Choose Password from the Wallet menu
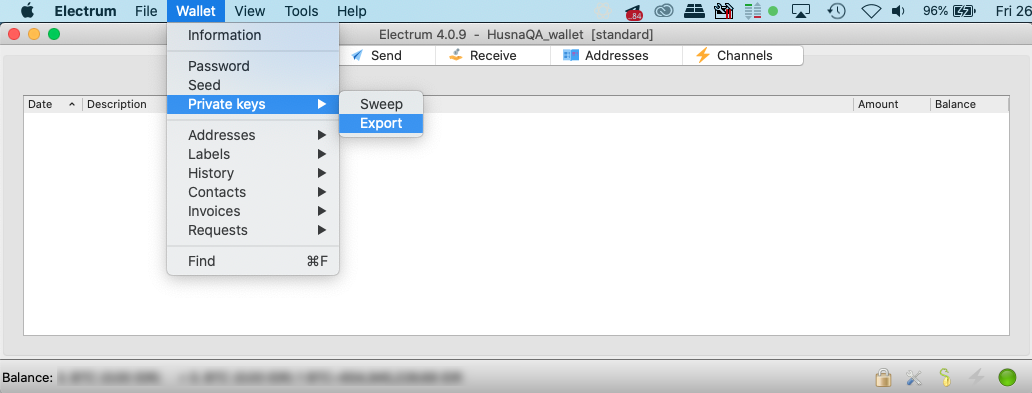 coord(253,66)
